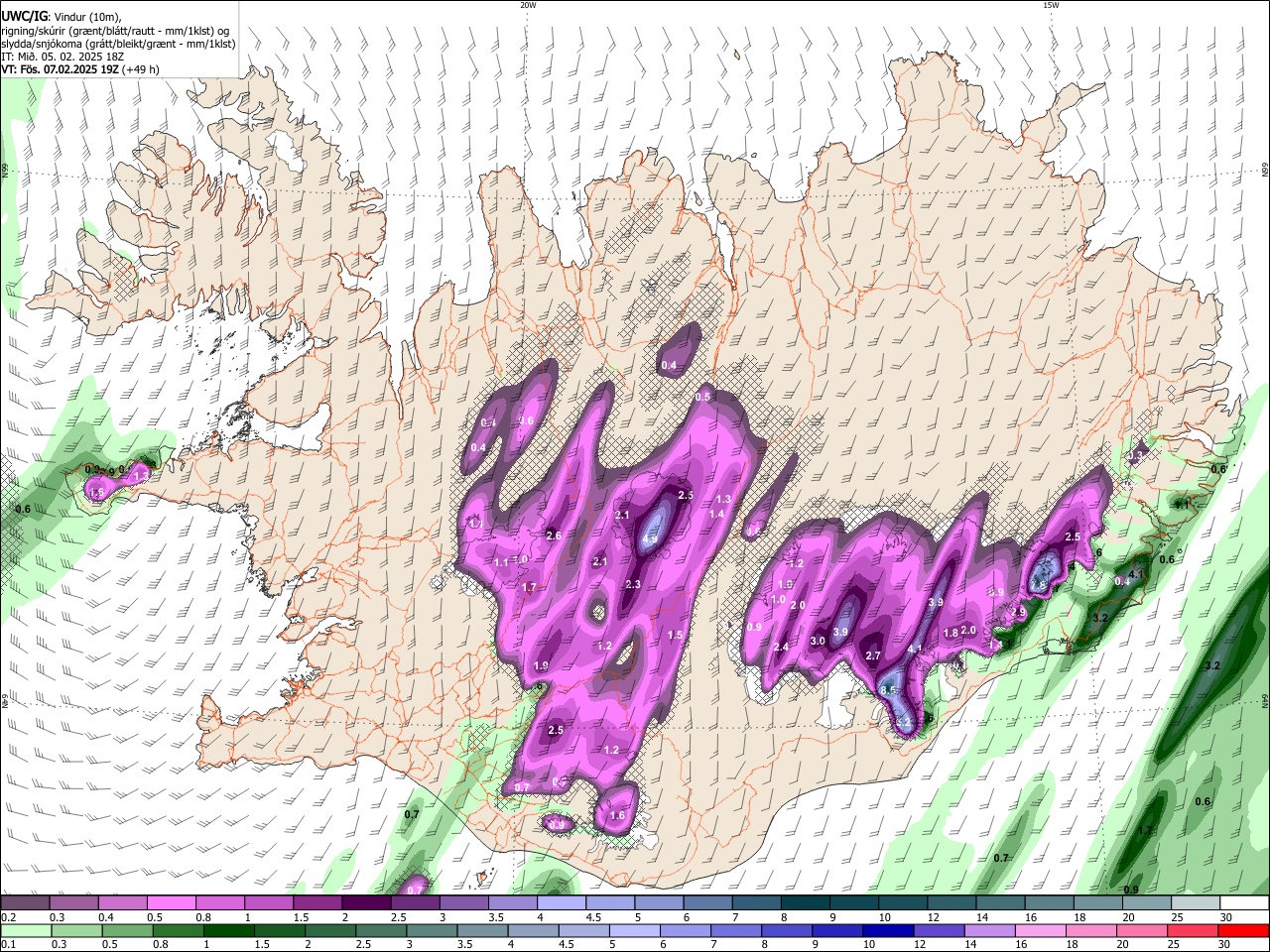Image resolution: width=1270 pixels, height=952 pixels.
Task: Click the violet 12 swatch in rain legend
Action: (940, 930)
